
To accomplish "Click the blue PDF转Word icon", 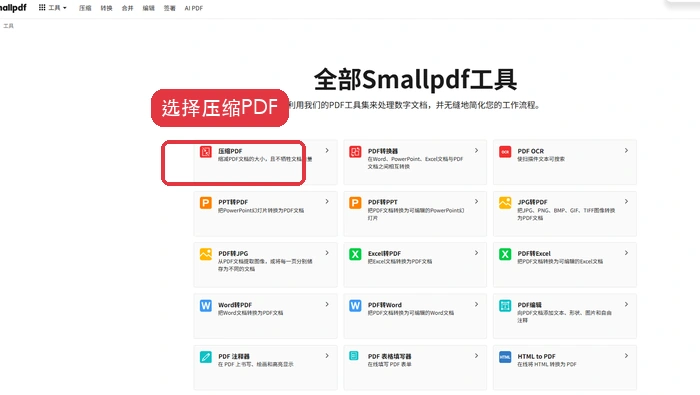I will pyautogui.click(x=355, y=306).
